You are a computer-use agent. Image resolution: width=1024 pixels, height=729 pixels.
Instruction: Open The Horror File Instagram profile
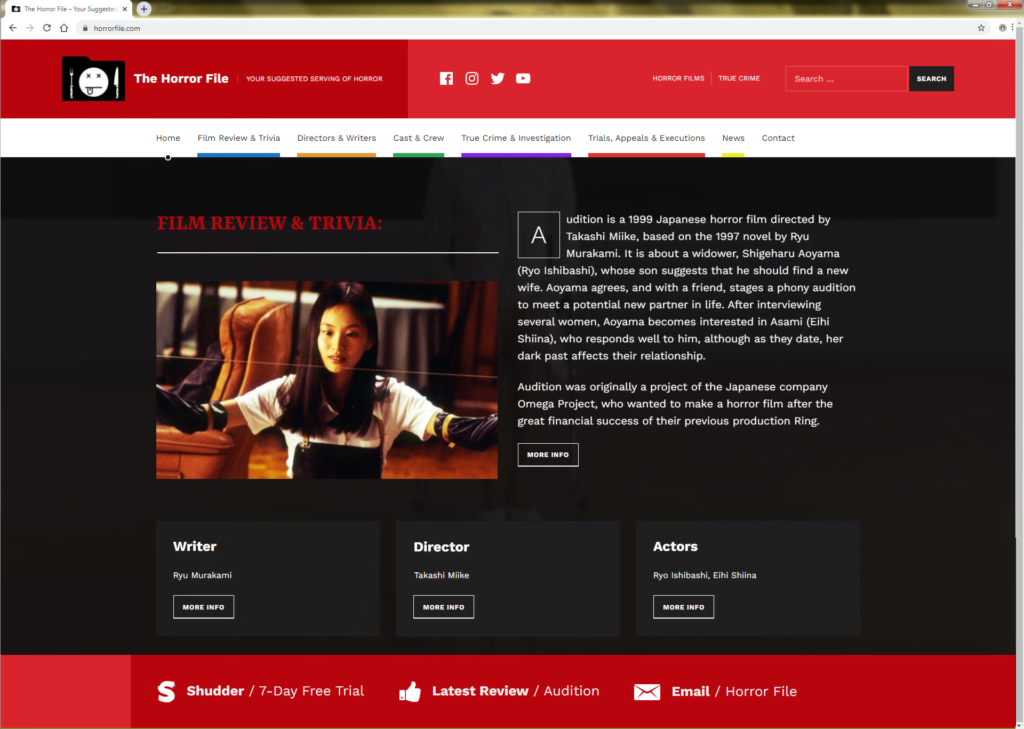(472, 78)
